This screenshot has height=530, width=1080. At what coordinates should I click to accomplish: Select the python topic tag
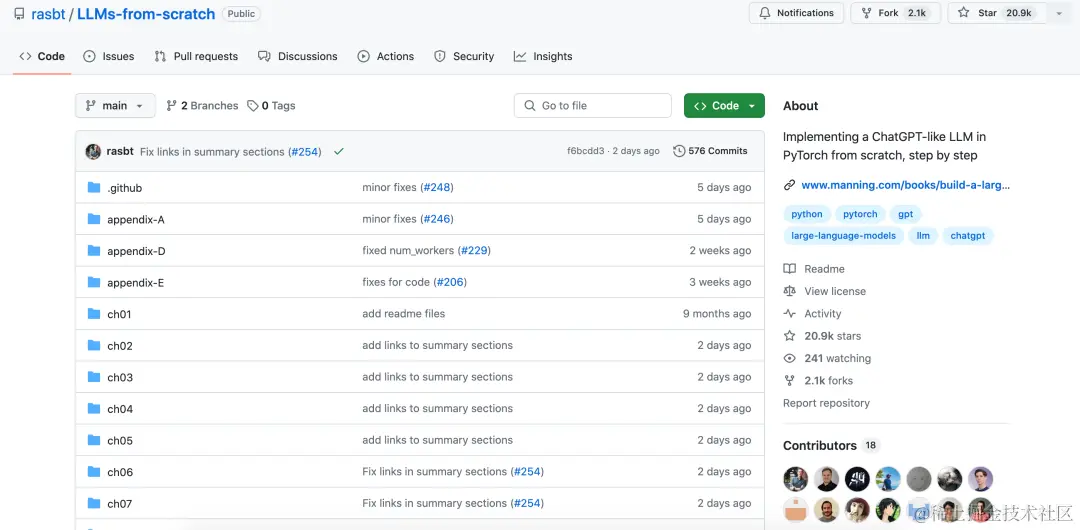[807, 214]
